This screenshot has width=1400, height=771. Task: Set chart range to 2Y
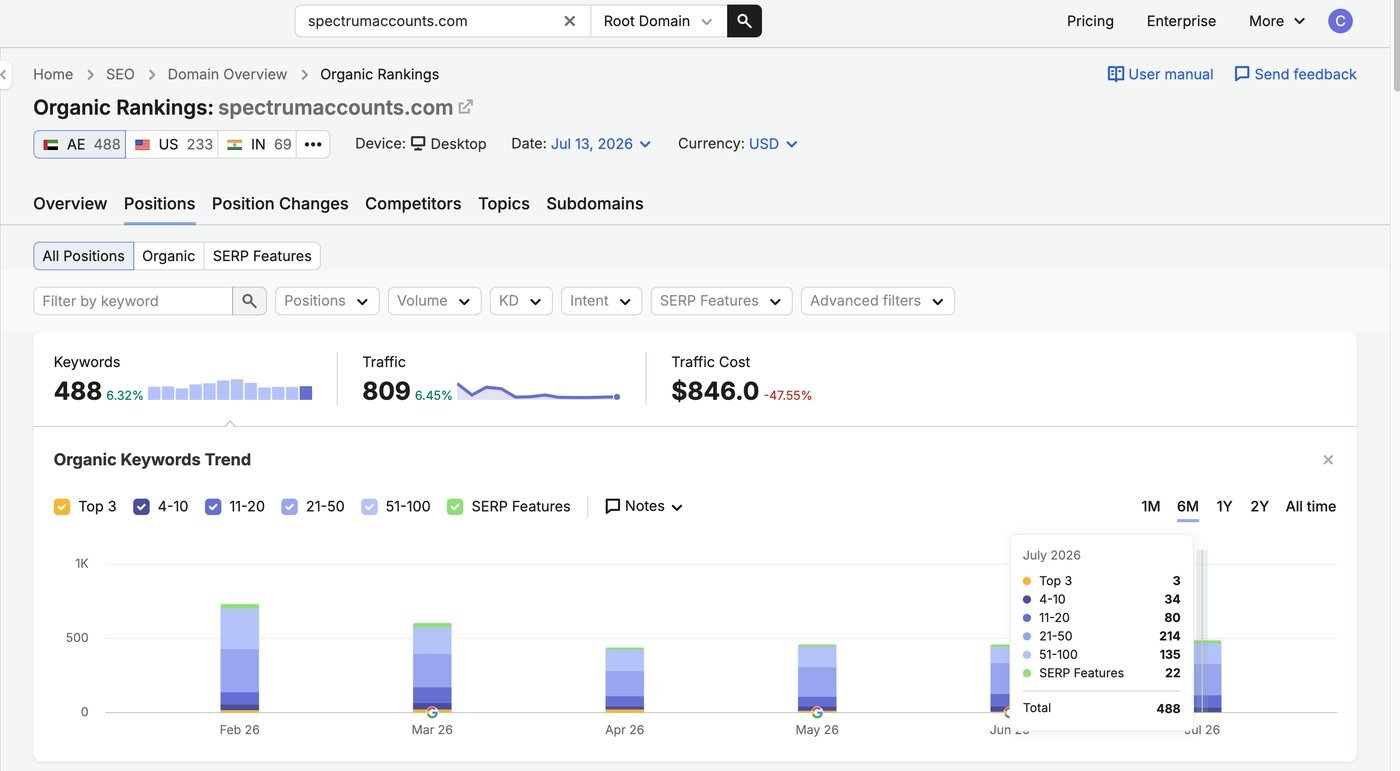pyautogui.click(x=1259, y=507)
